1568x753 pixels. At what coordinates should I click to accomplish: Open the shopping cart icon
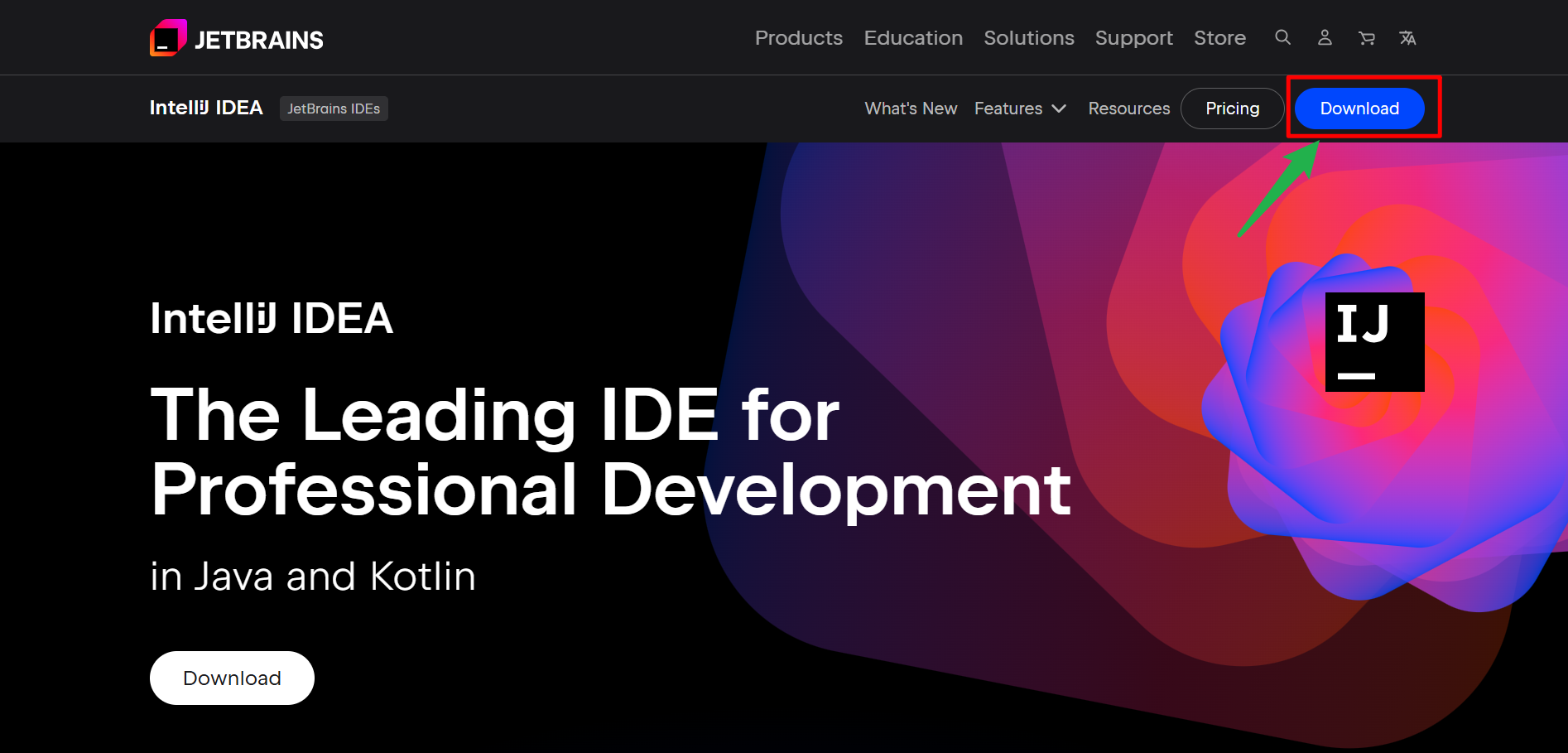pos(1366,38)
